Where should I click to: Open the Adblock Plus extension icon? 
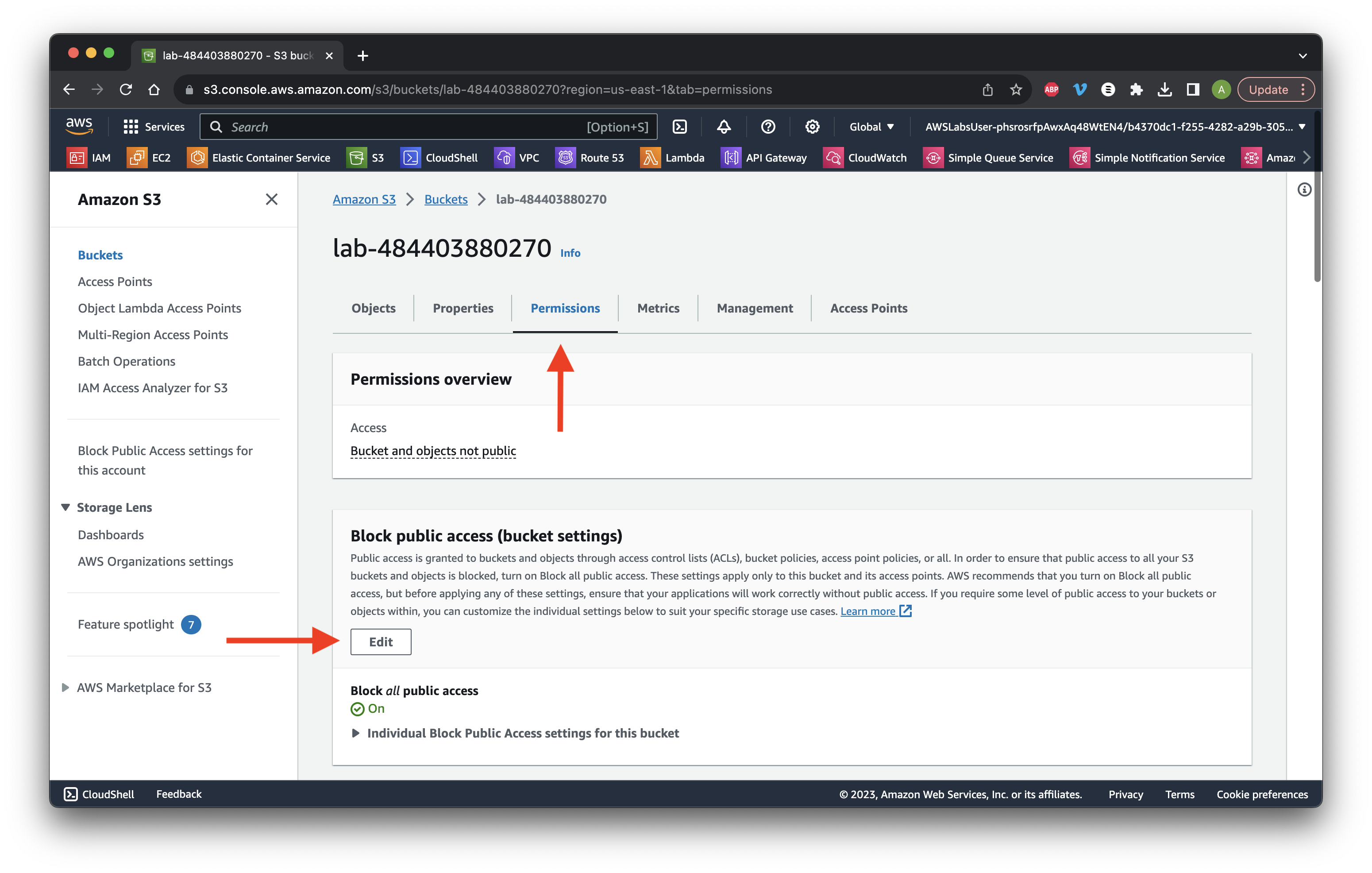pyautogui.click(x=1051, y=89)
